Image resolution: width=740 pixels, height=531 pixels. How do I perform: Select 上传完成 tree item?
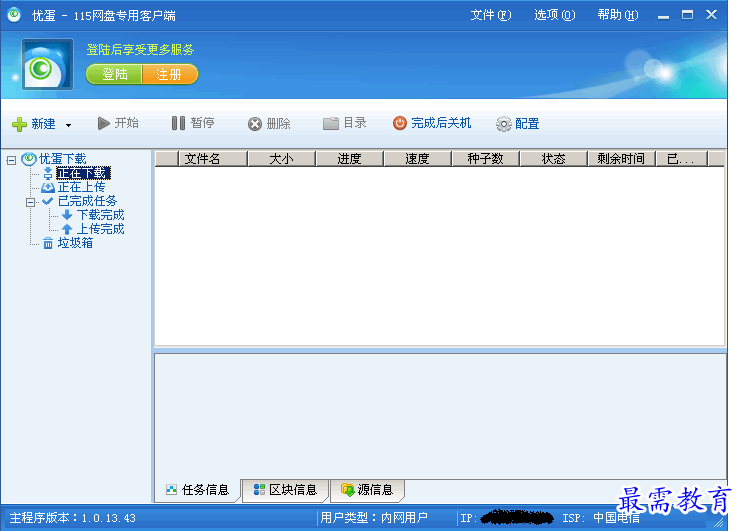(100, 229)
